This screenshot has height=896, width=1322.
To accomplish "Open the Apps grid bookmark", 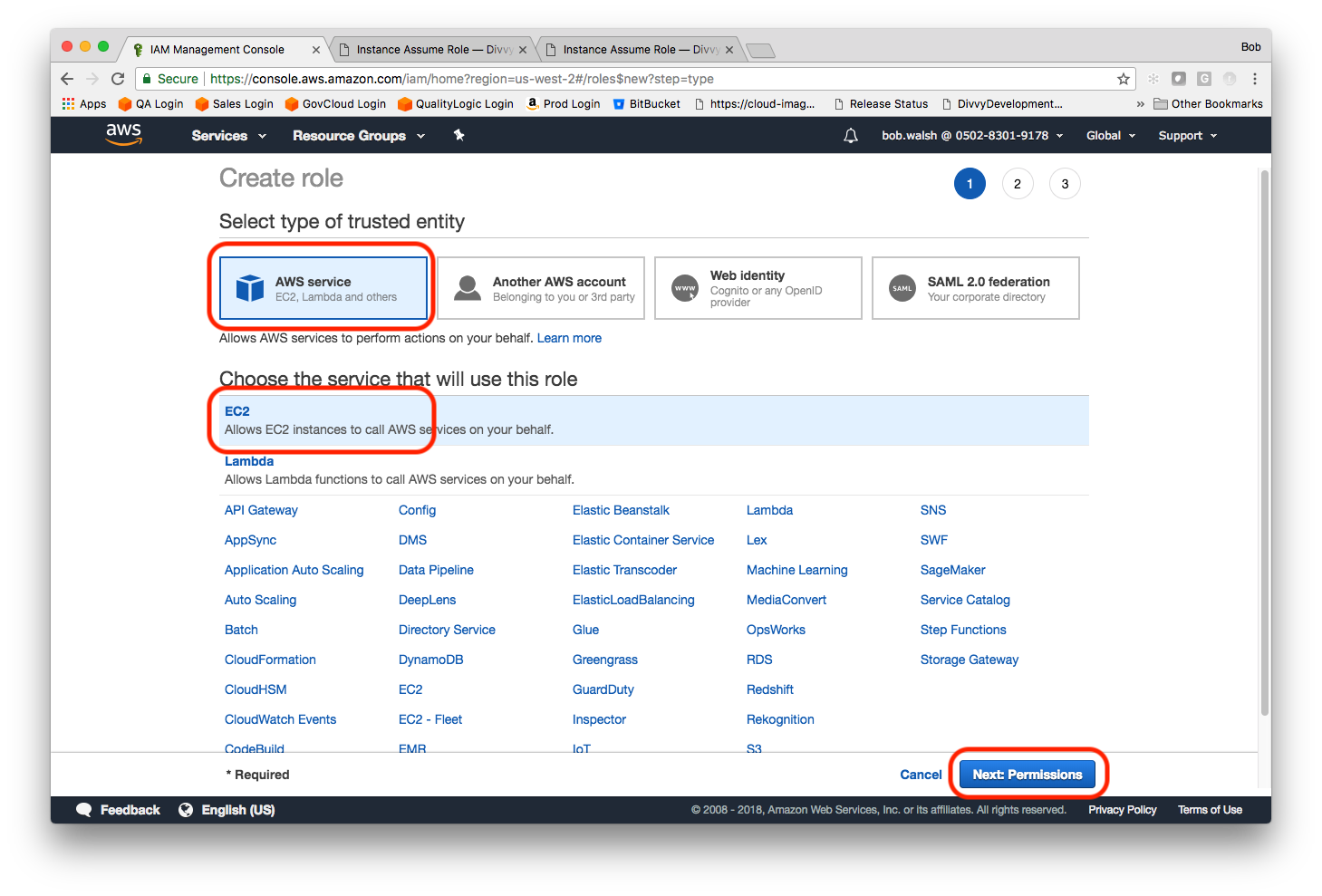I will tap(84, 104).
